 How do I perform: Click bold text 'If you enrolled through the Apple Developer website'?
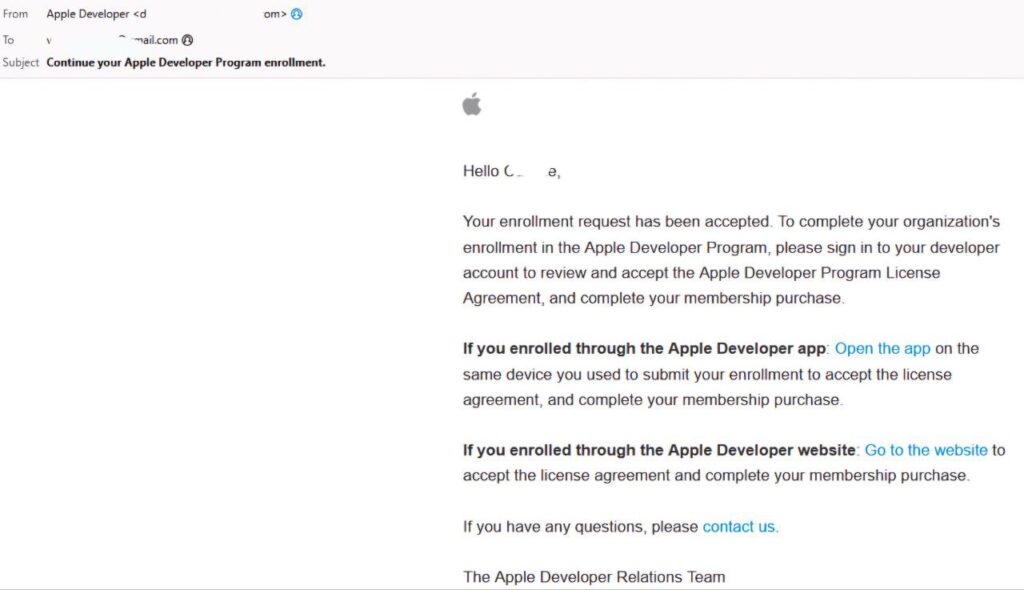tap(659, 450)
